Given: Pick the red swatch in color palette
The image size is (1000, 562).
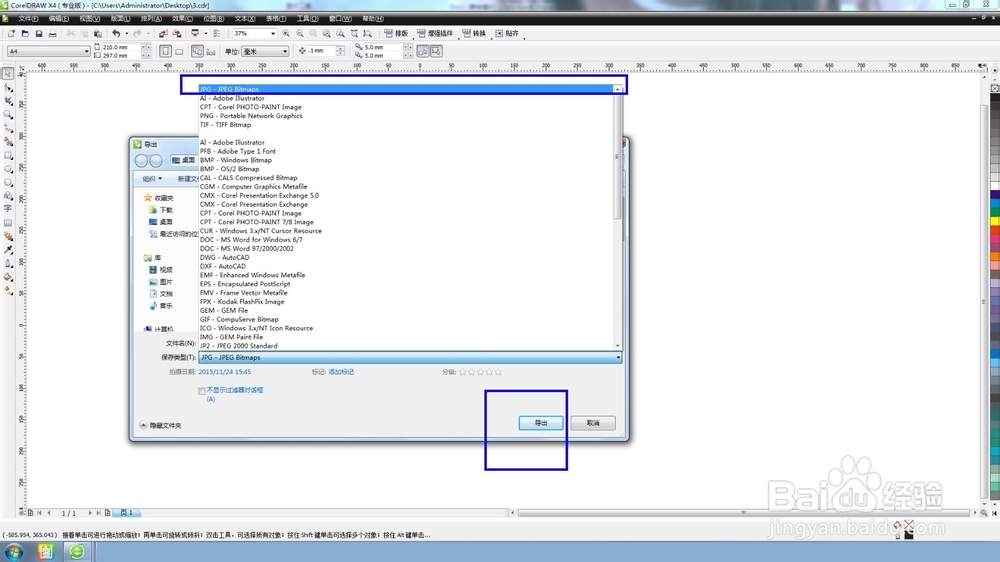Looking at the screenshot, I should [995, 230].
